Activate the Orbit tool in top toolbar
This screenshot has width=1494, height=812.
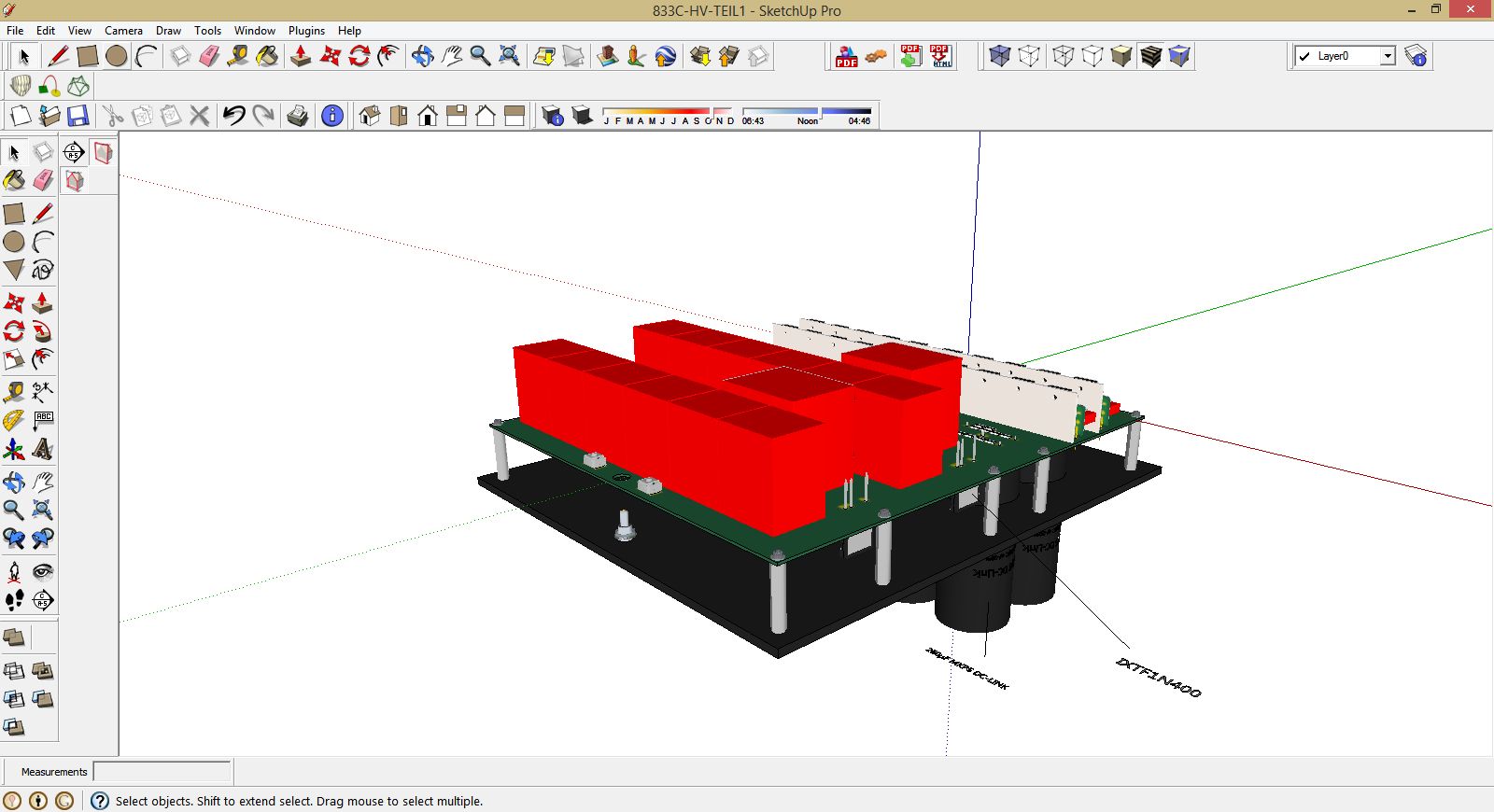tap(422, 56)
